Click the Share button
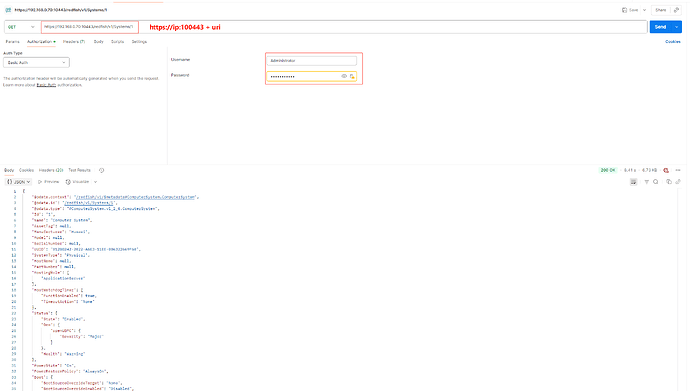The image size is (690, 391). point(661,10)
